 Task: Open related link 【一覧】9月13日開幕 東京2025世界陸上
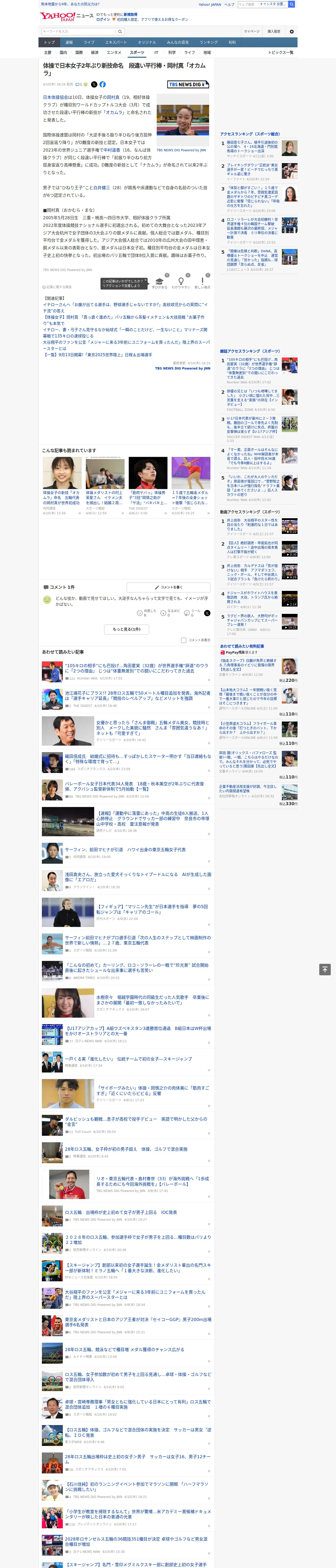coord(98,354)
